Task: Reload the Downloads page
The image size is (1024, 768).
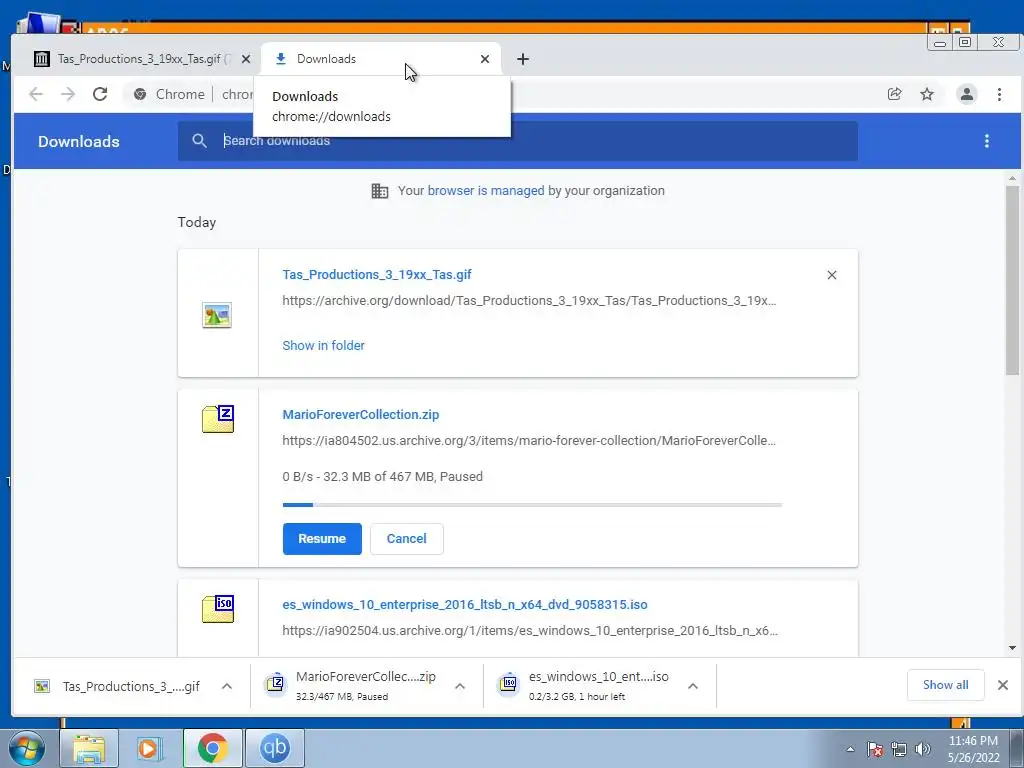Action: 100,94
